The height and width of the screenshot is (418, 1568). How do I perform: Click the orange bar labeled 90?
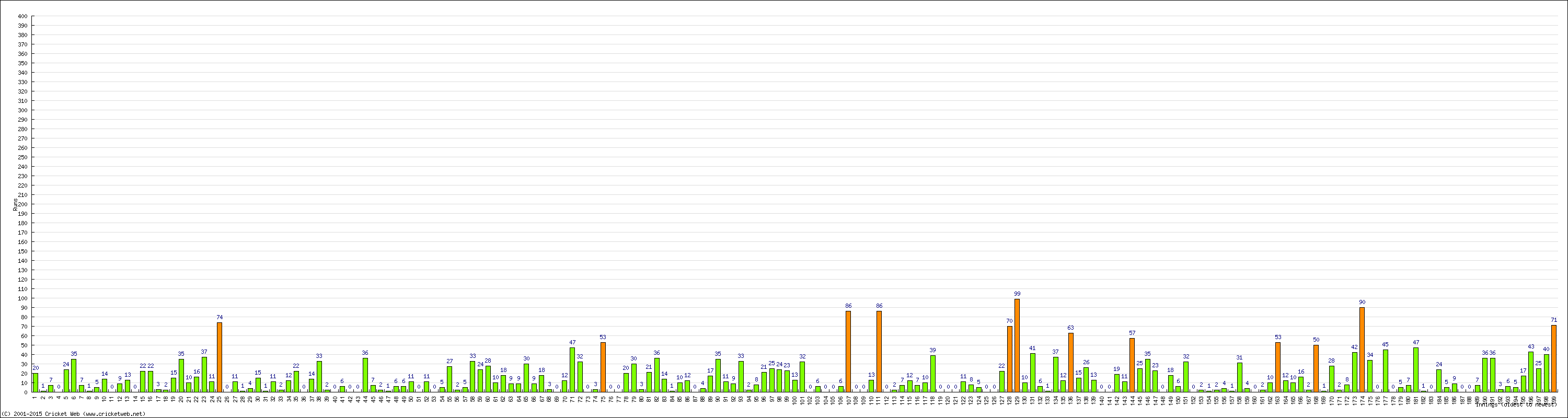(1362, 349)
